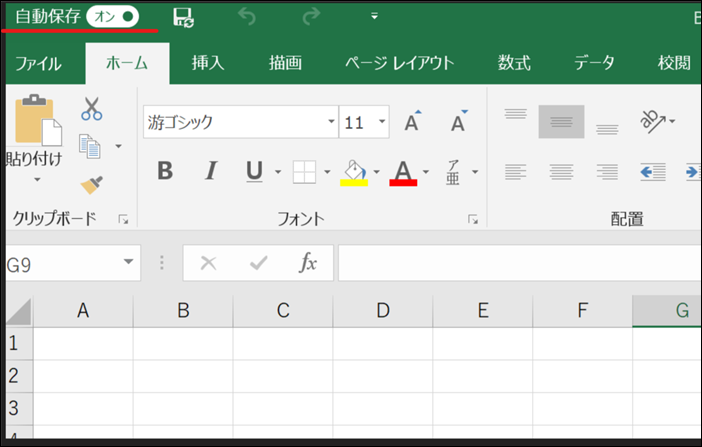Select row 3 header
The image size is (702, 447).
pyautogui.click(x=19, y=408)
